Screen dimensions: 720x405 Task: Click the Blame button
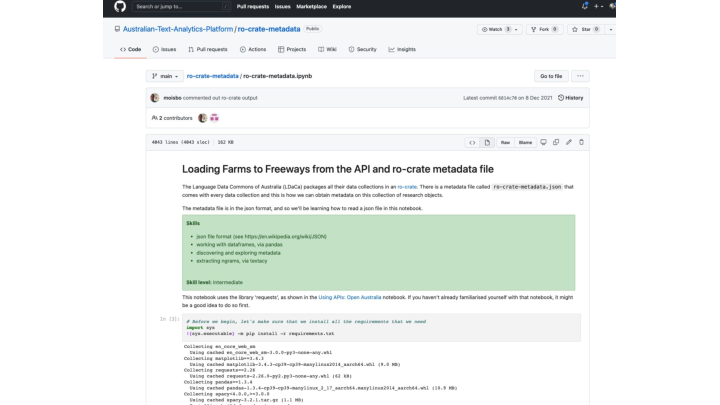pyautogui.click(x=525, y=143)
